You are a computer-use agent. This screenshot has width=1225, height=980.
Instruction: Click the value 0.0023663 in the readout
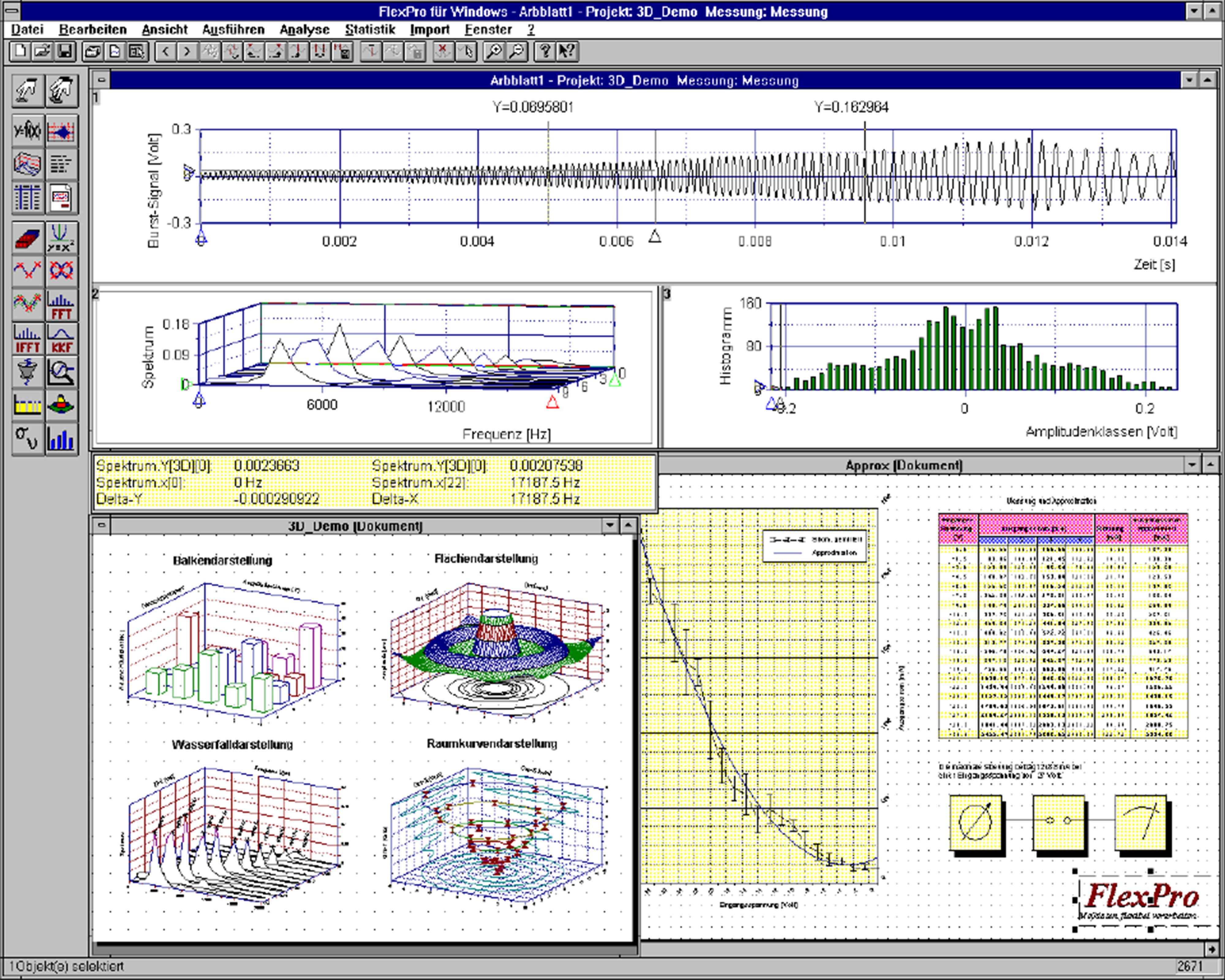click(x=266, y=465)
